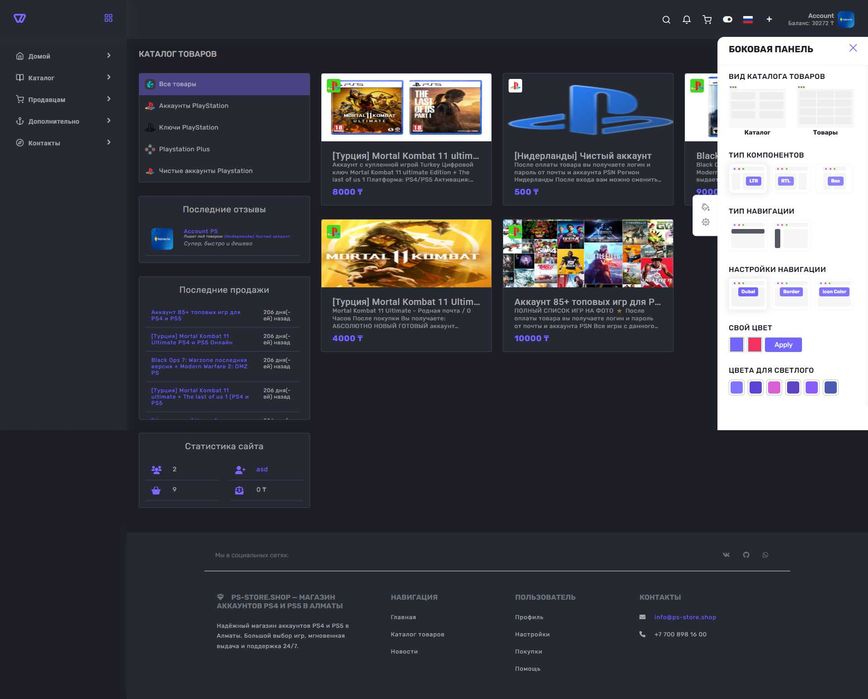Screen dimensions: 868x699
Task: Click the Apply color button
Action: (783, 344)
